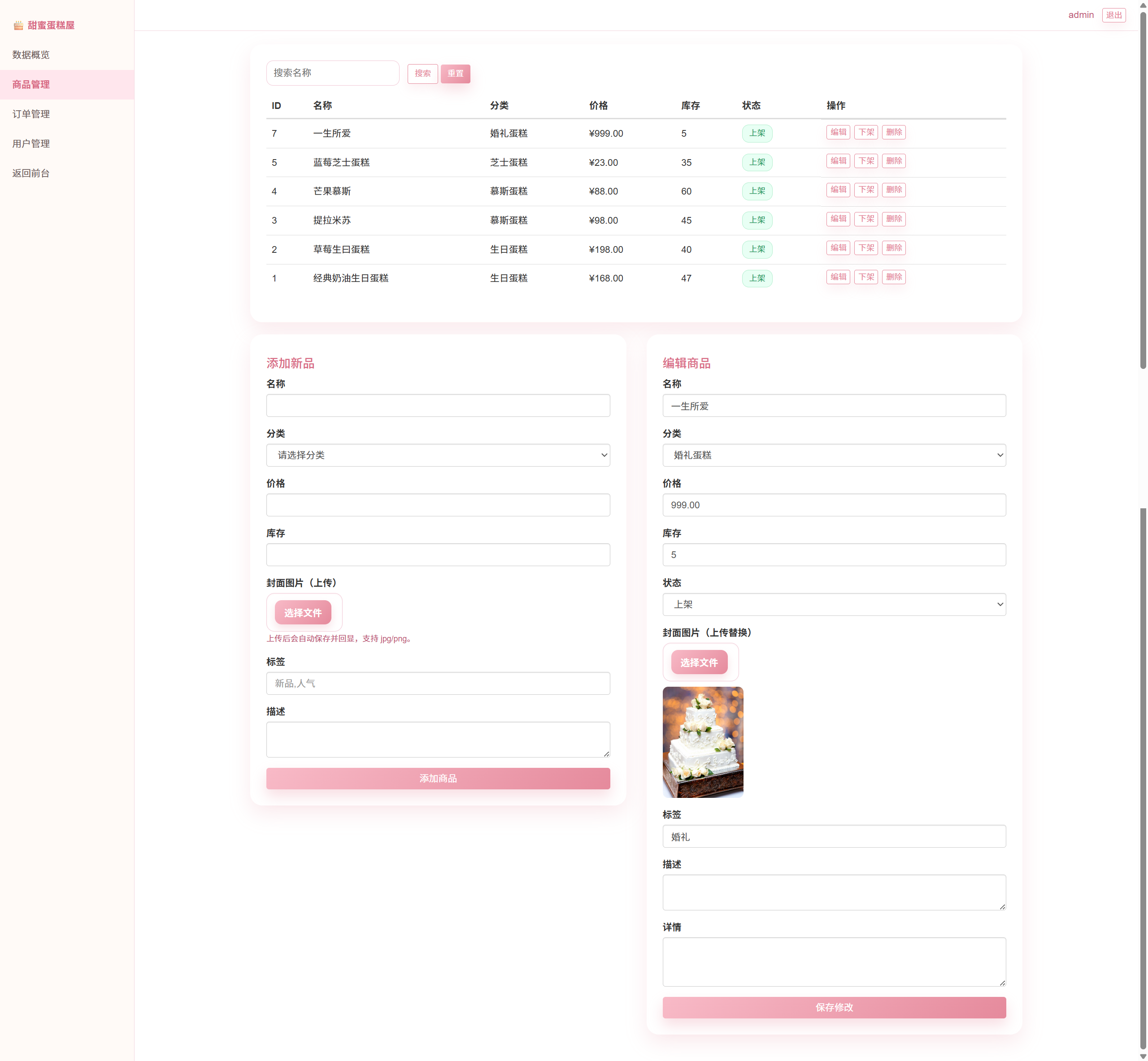The image size is (1148, 1061).
Task: Open the 数据概览 sidebar menu
Action: click(31, 55)
